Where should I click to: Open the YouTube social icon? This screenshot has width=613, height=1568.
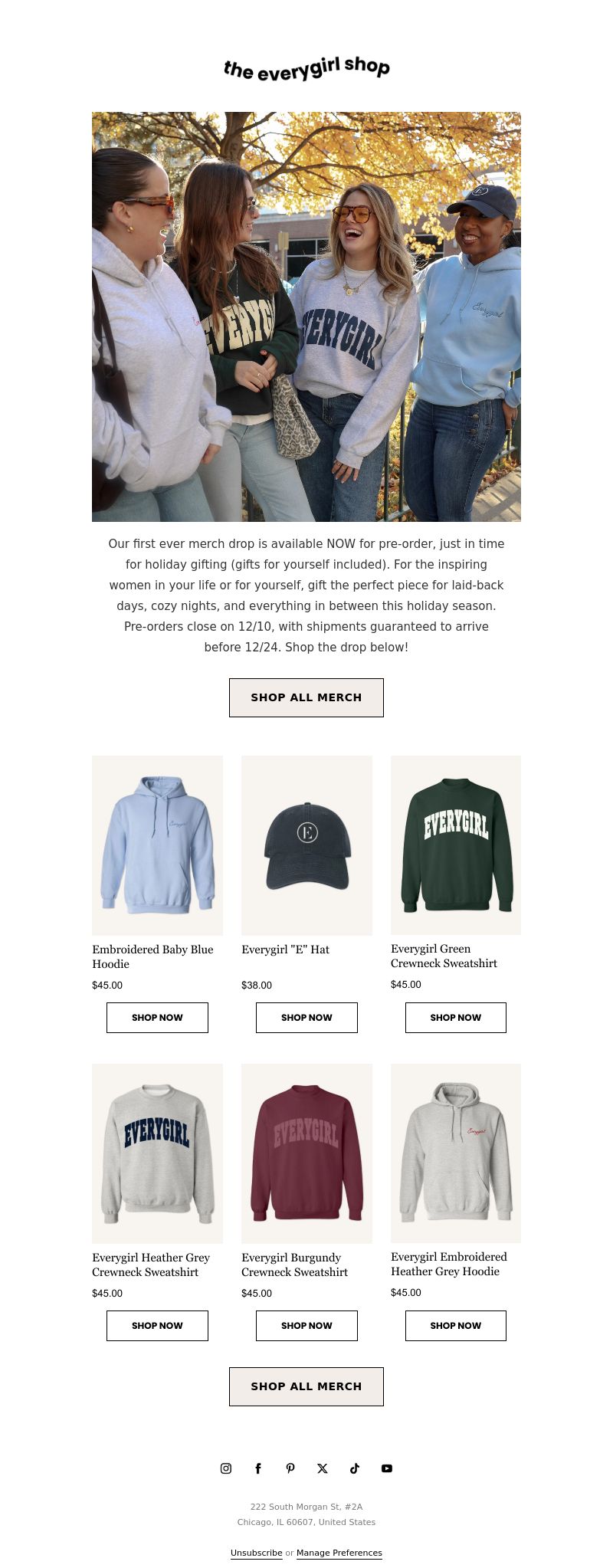click(x=387, y=1468)
